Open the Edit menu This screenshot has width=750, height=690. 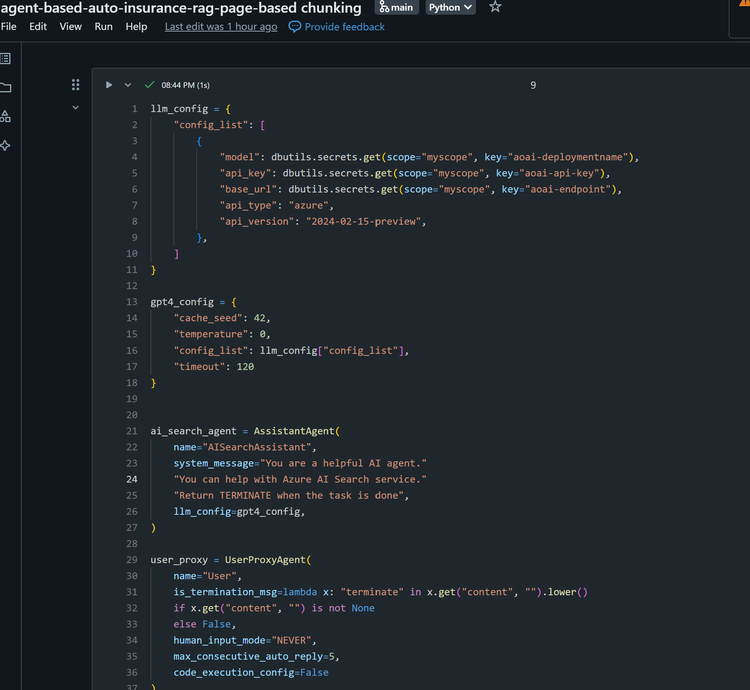tap(38, 27)
